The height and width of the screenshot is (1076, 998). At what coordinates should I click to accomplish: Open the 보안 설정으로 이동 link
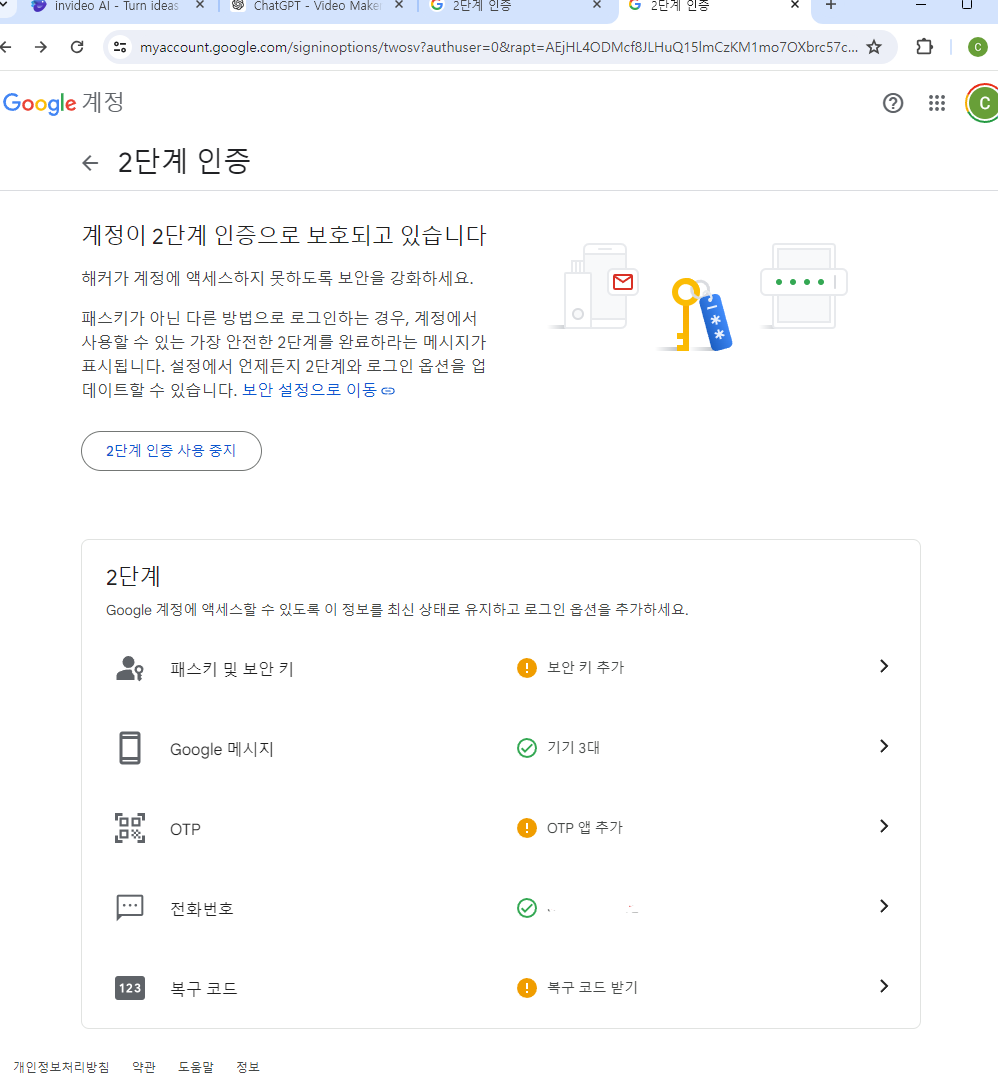coord(318,390)
